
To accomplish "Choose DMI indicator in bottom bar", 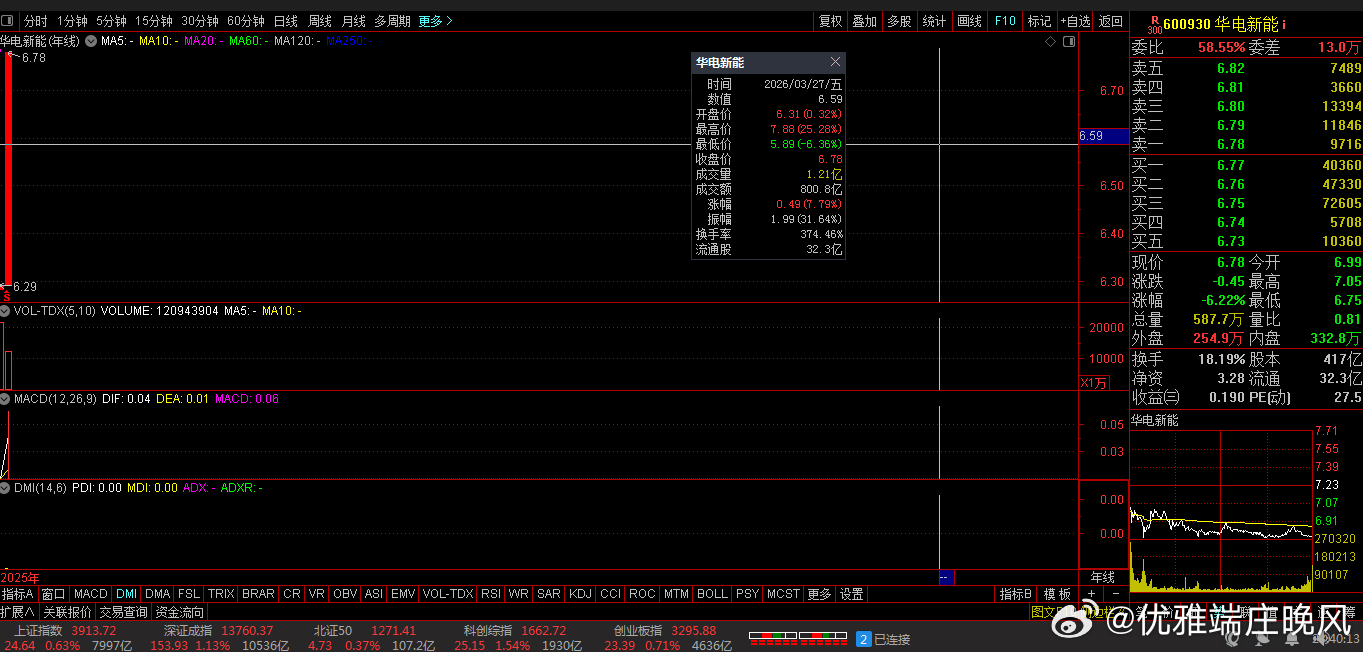I will pyautogui.click(x=126, y=594).
